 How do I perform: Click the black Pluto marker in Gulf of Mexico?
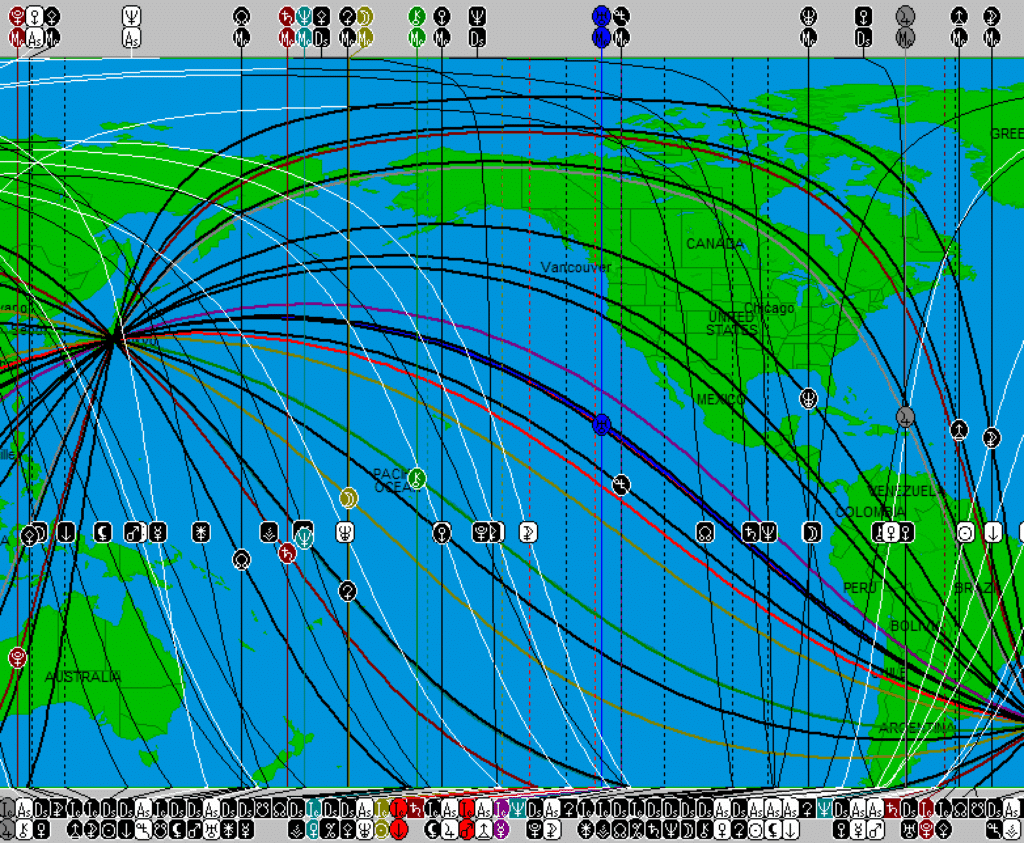(809, 399)
